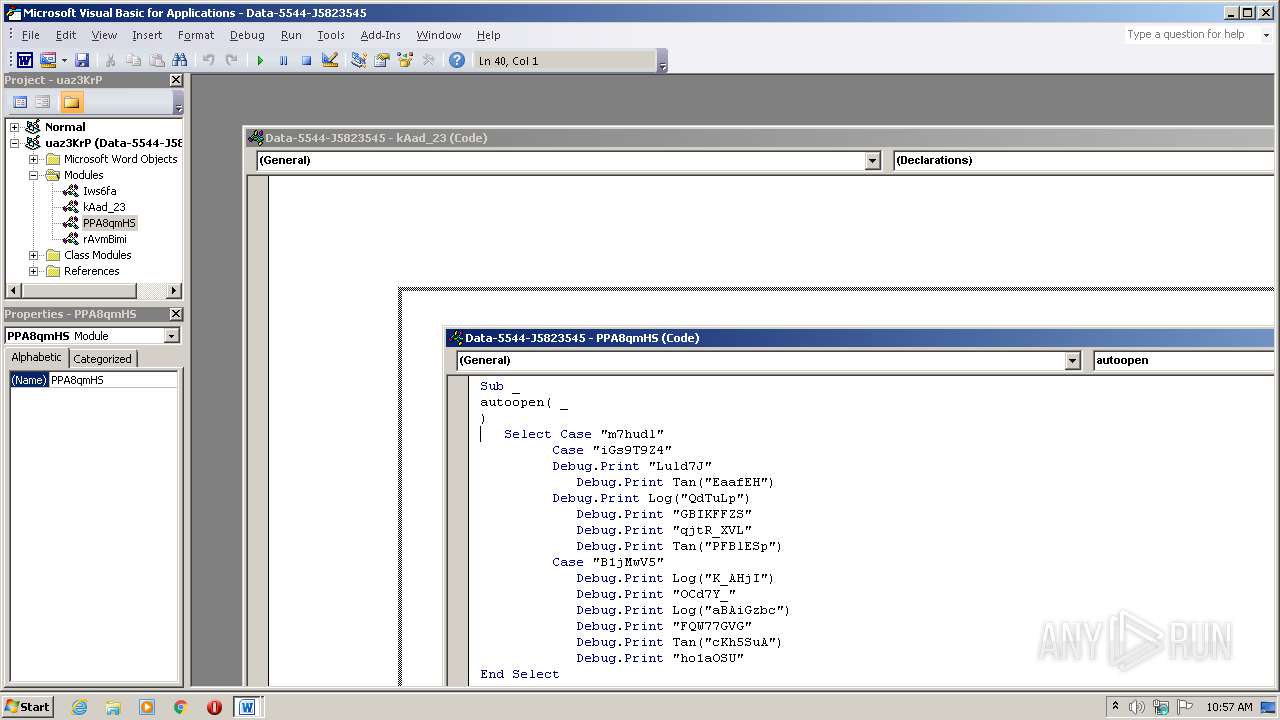This screenshot has height=720, width=1280.
Task: Toggle Folders icon in Project panel
Action: pyautogui.click(x=71, y=102)
